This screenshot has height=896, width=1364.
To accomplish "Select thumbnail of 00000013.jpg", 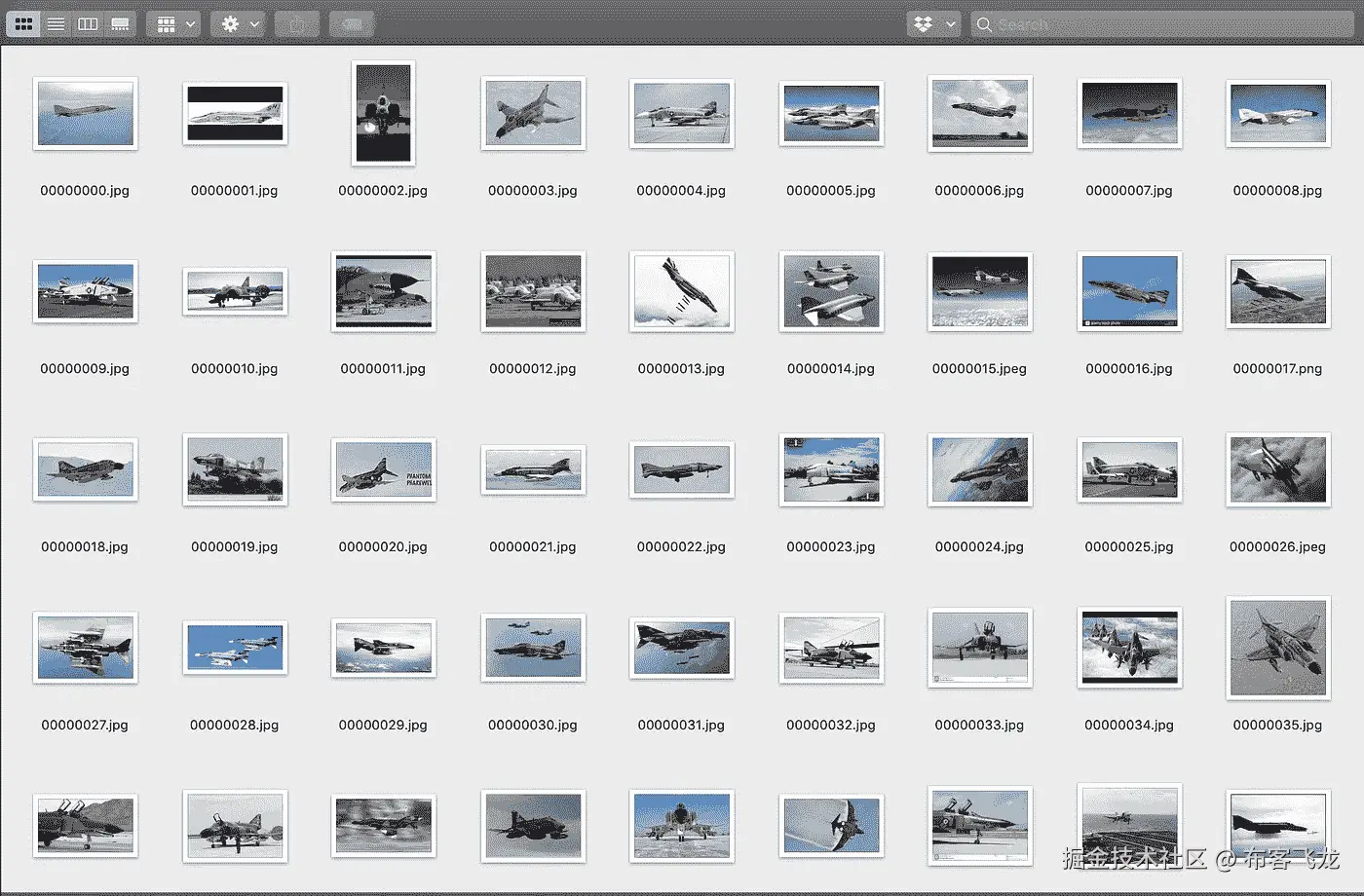I will [x=681, y=291].
